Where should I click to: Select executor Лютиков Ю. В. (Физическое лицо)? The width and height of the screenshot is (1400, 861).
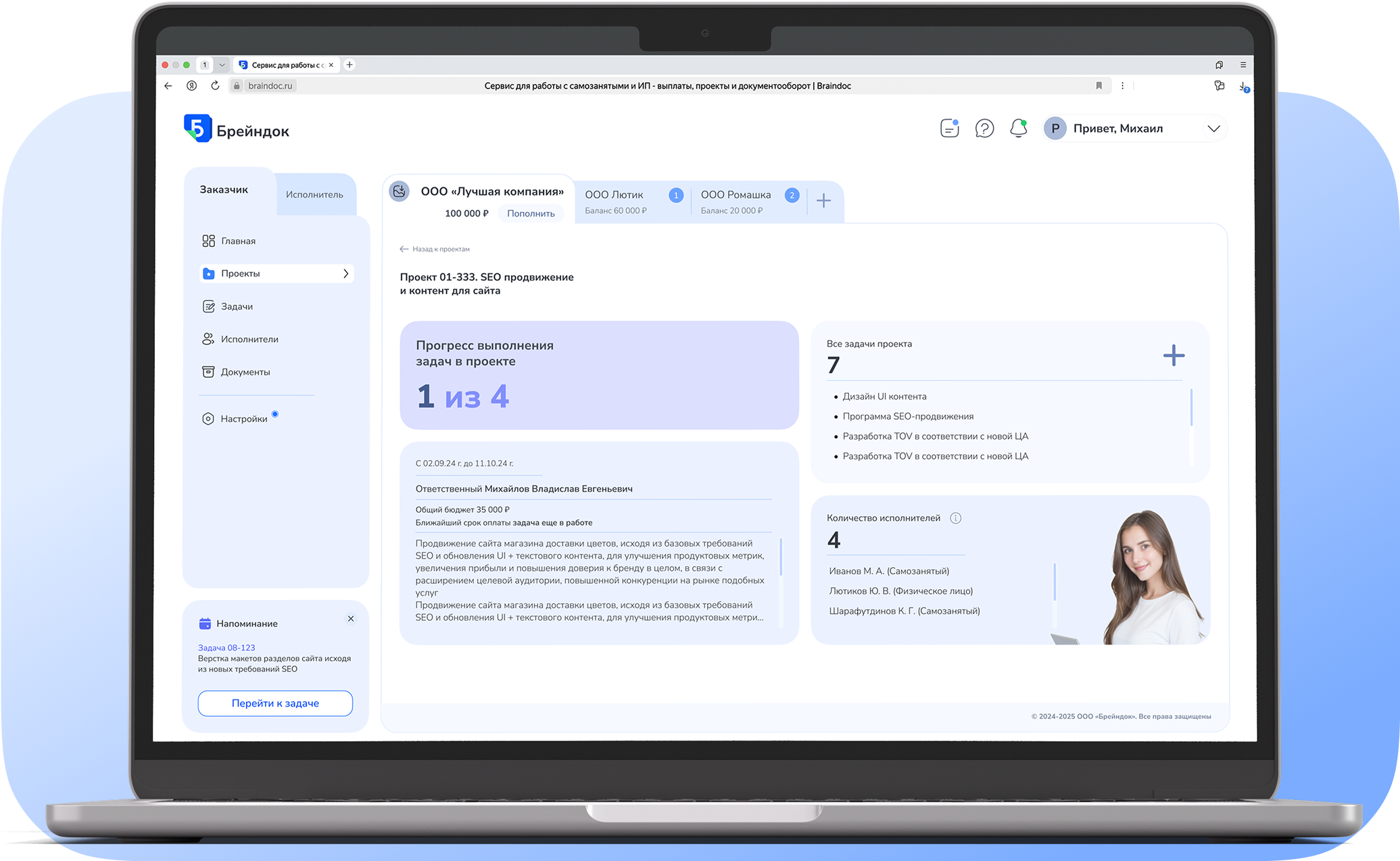(900, 590)
